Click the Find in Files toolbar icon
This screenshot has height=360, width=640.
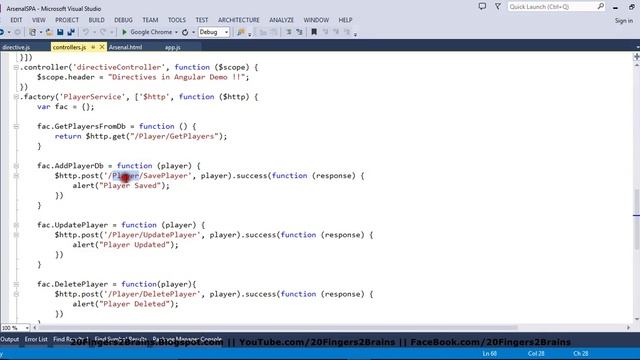coord(241,32)
